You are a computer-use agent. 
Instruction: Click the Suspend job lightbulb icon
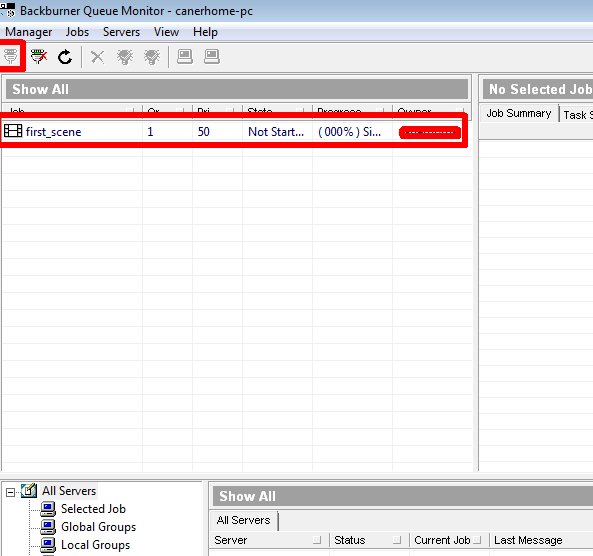click(152, 57)
